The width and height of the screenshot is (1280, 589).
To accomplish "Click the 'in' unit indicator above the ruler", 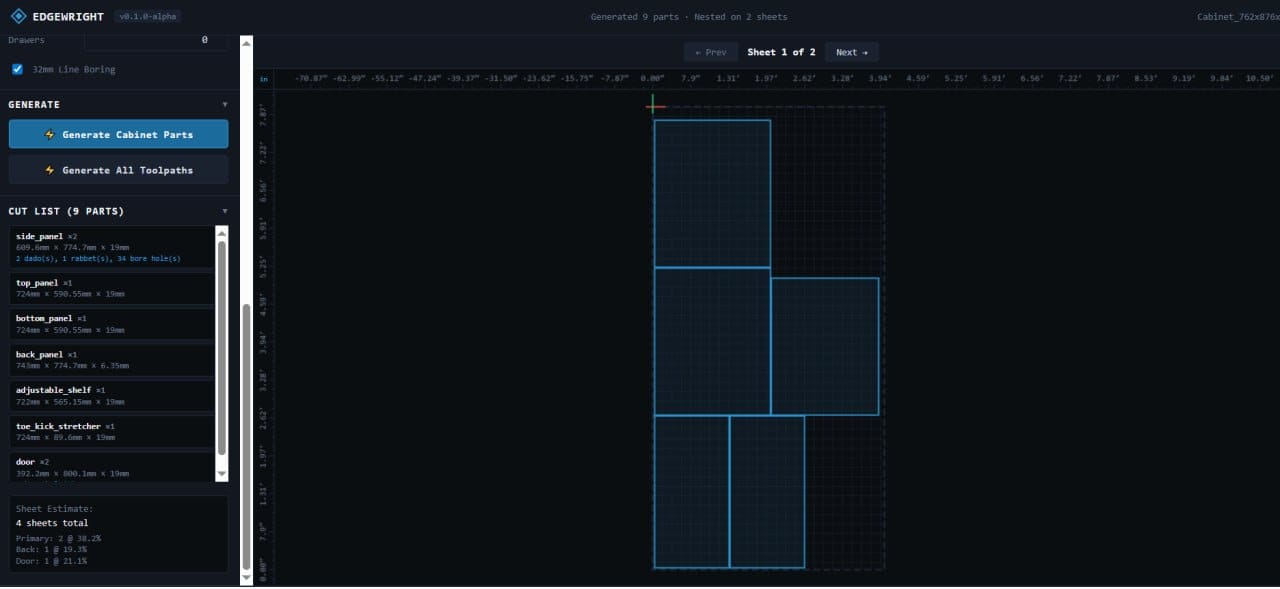I will (262, 79).
